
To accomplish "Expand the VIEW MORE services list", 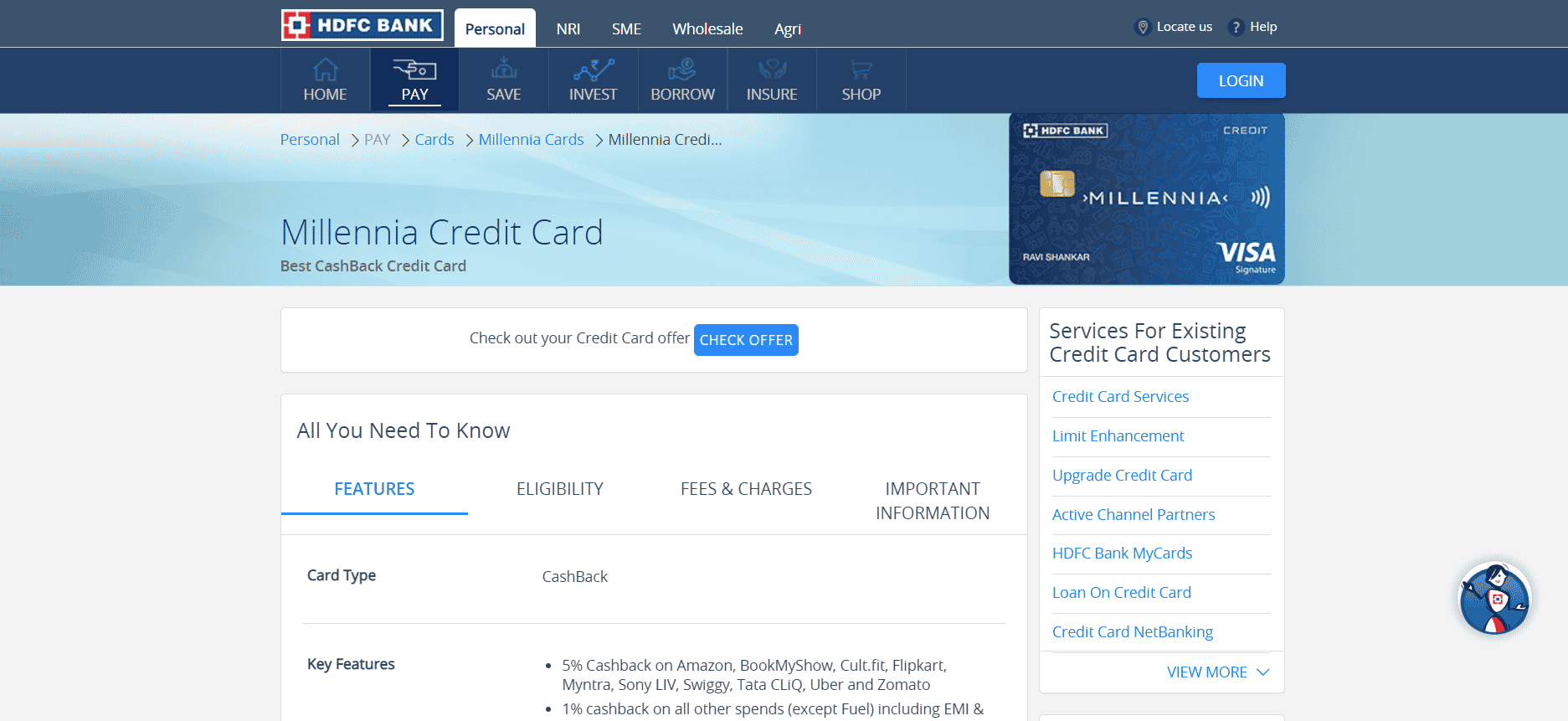I will tap(1218, 672).
